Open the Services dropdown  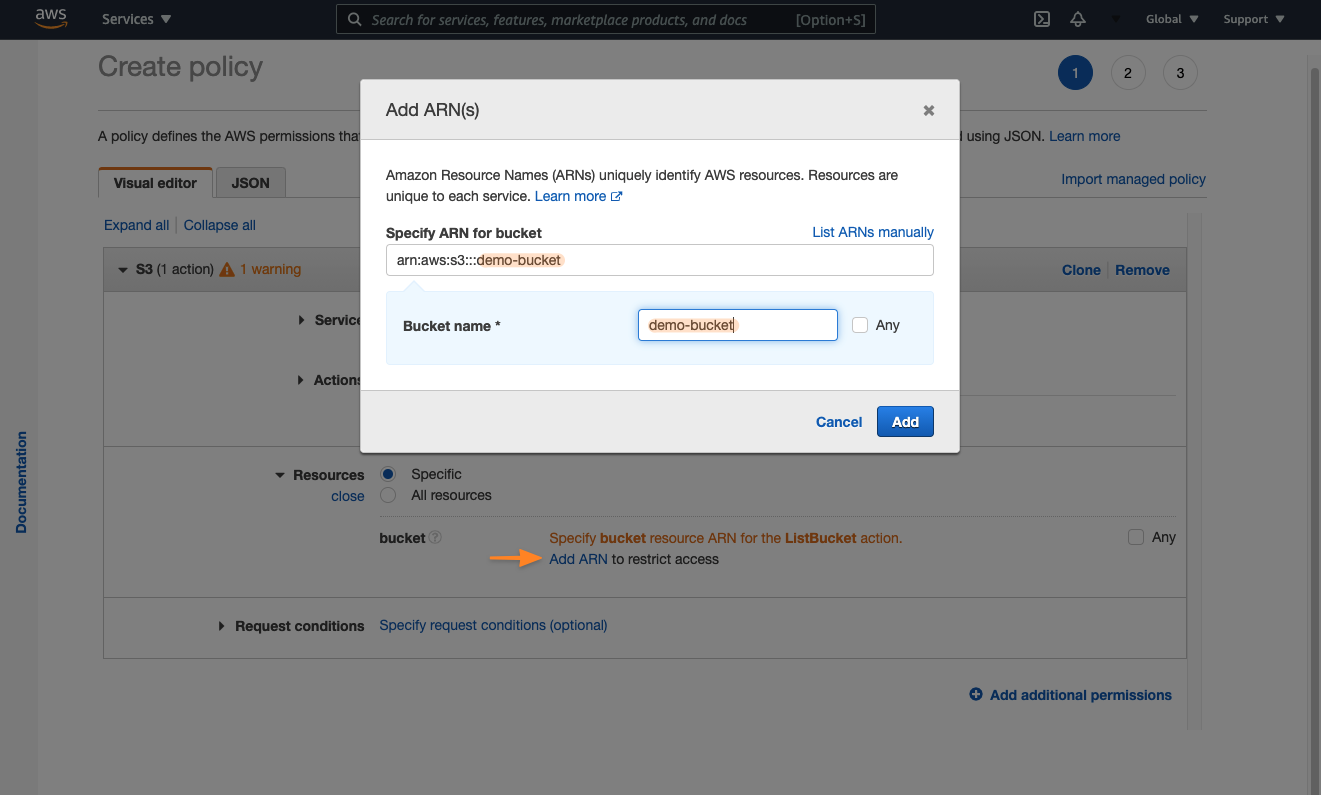pyautogui.click(x=135, y=18)
